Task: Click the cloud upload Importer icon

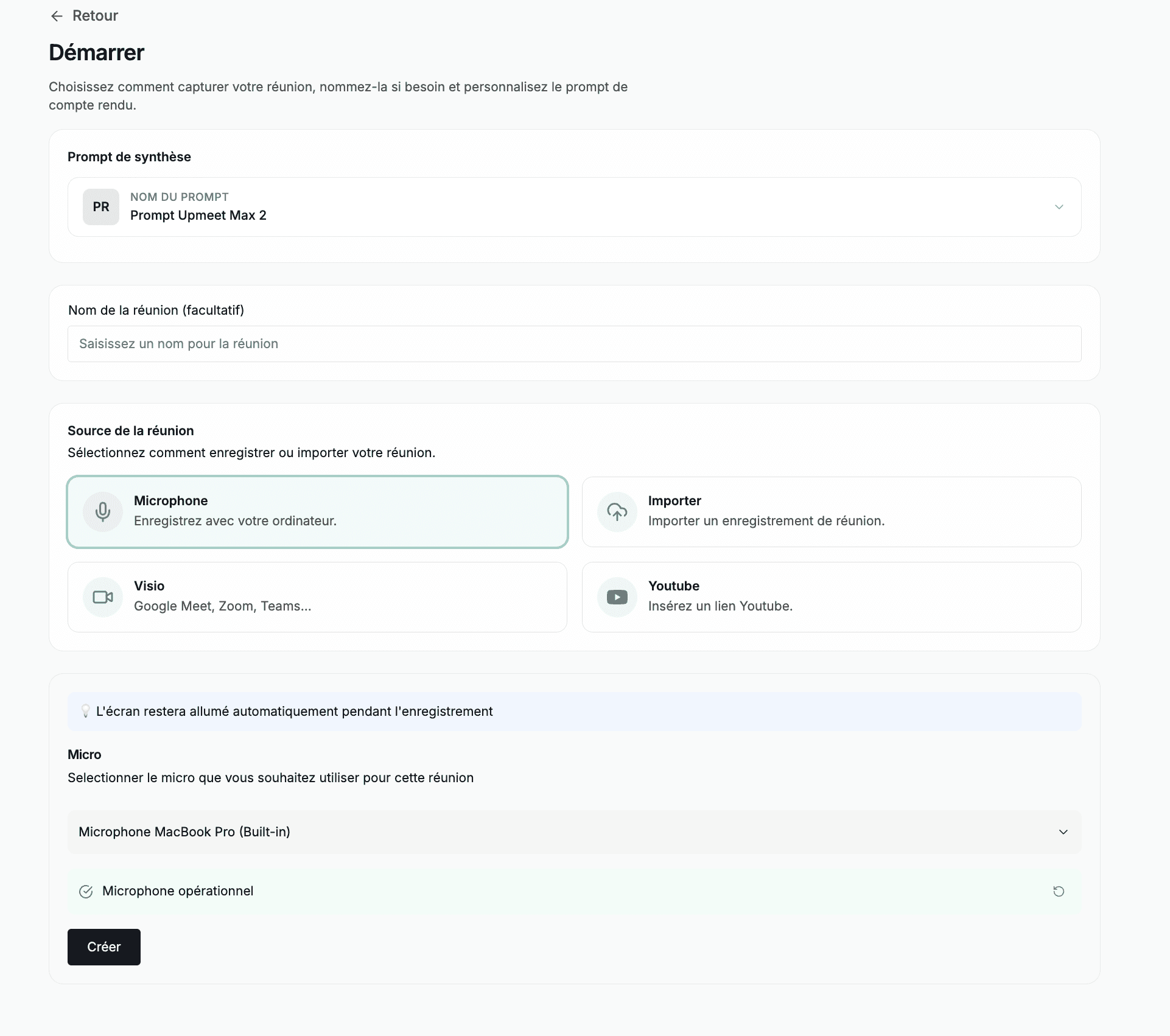Action: tap(617, 512)
